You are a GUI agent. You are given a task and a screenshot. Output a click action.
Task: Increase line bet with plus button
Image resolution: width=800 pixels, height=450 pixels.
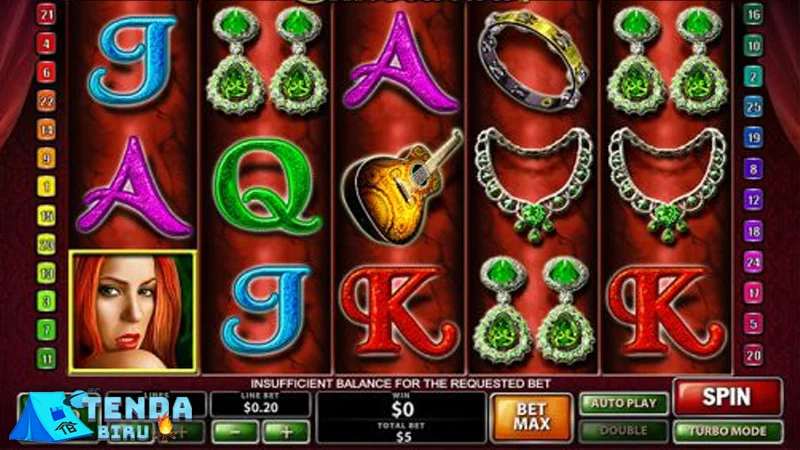tap(286, 432)
